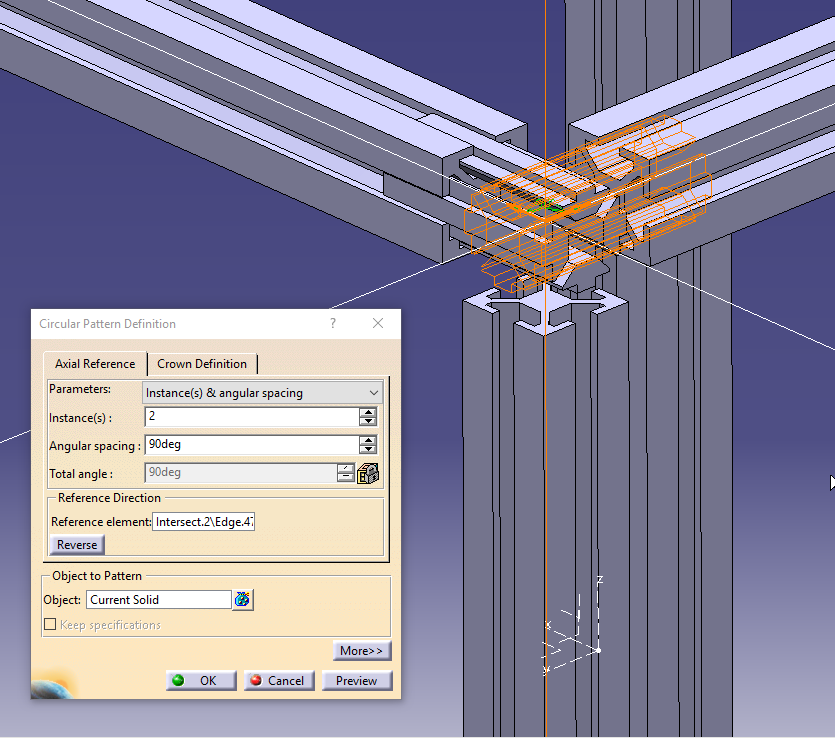Screen dimensions: 835x738
Task: Switch to the Crown Definition tab
Action: point(202,364)
